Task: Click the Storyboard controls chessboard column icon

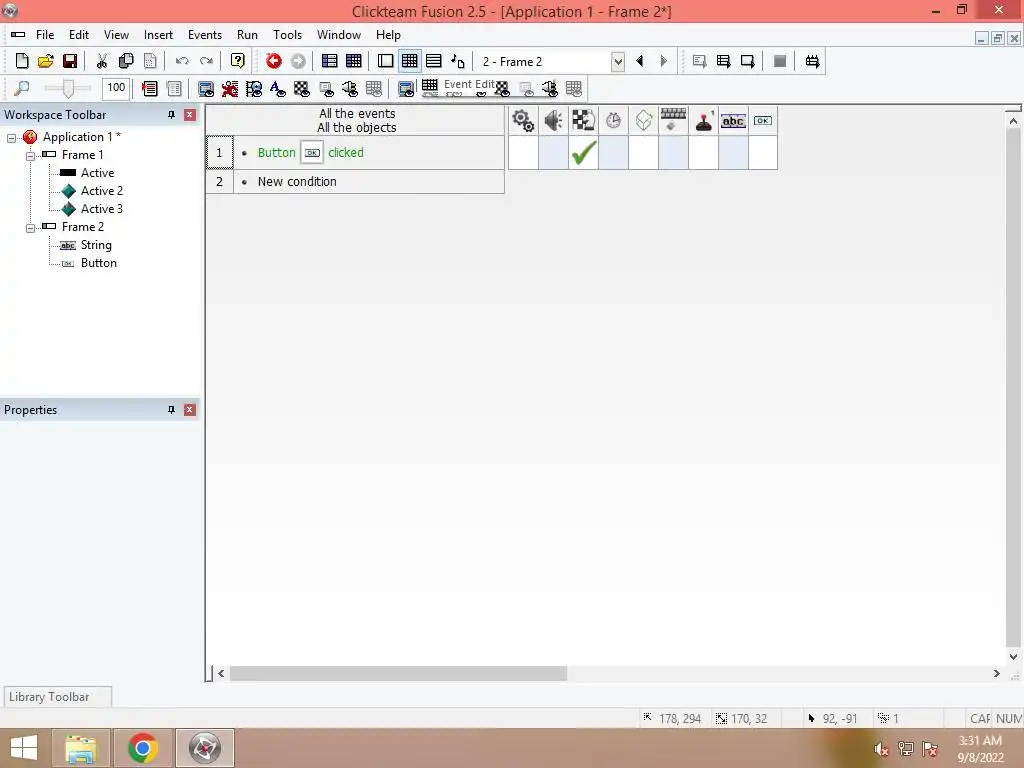Action: (583, 121)
